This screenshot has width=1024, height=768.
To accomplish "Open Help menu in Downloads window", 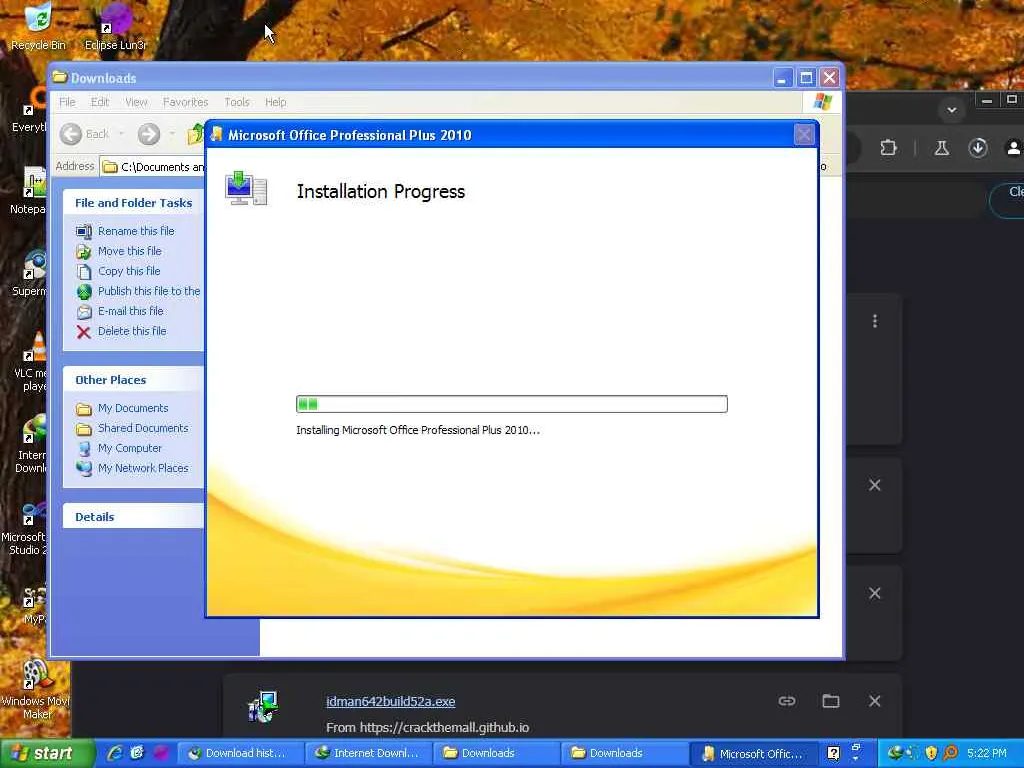I will coord(276,102).
